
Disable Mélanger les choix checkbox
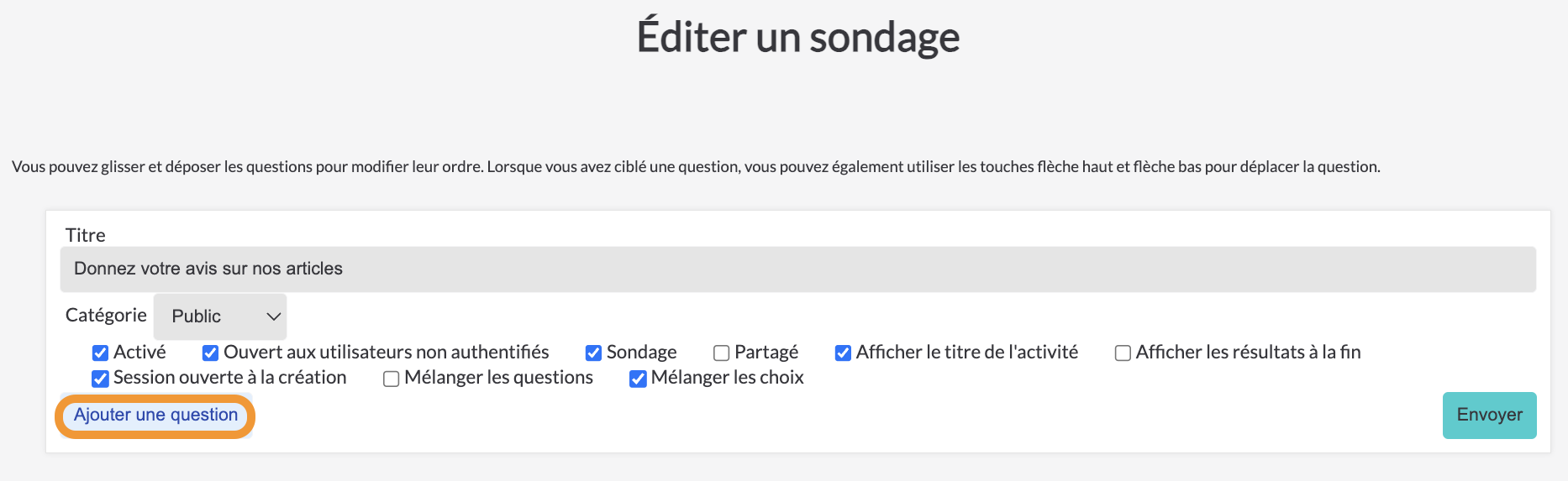click(638, 379)
